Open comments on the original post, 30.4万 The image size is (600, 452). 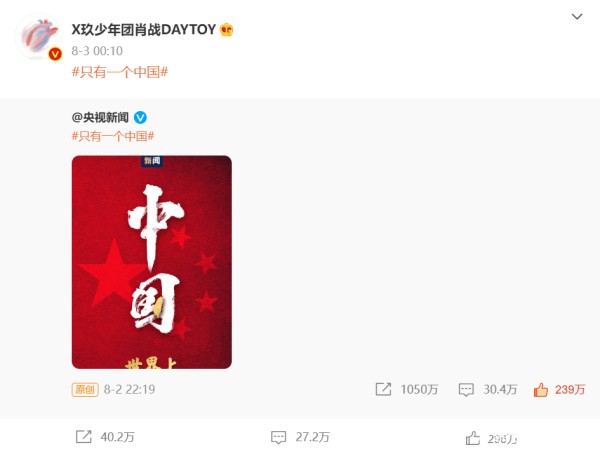488,390
